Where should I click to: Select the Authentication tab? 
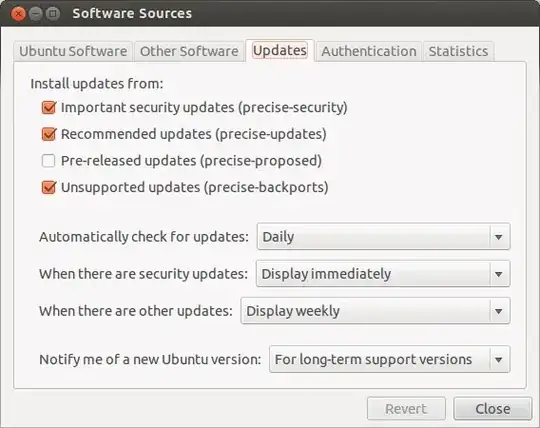click(x=369, y=51)
